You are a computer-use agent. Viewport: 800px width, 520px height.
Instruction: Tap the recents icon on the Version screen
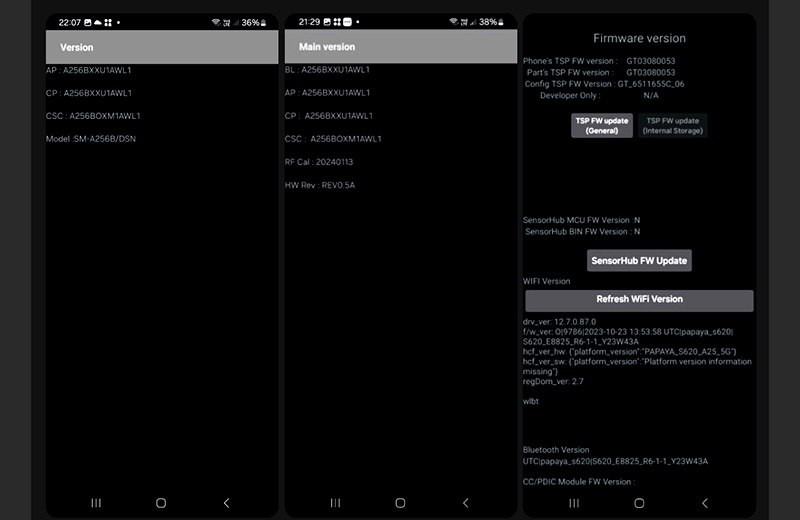coord(96,503)
